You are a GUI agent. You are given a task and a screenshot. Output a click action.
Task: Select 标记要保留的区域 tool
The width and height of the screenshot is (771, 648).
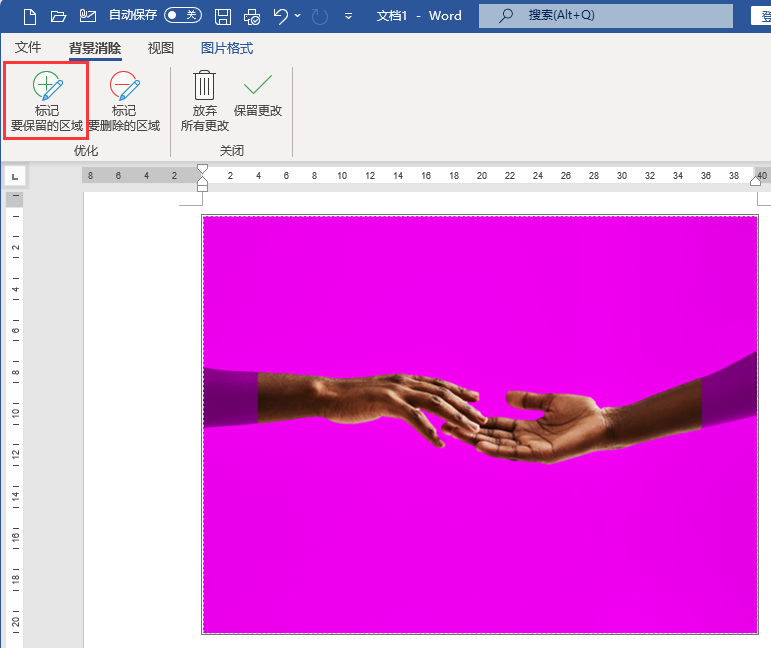coord(46,101)
